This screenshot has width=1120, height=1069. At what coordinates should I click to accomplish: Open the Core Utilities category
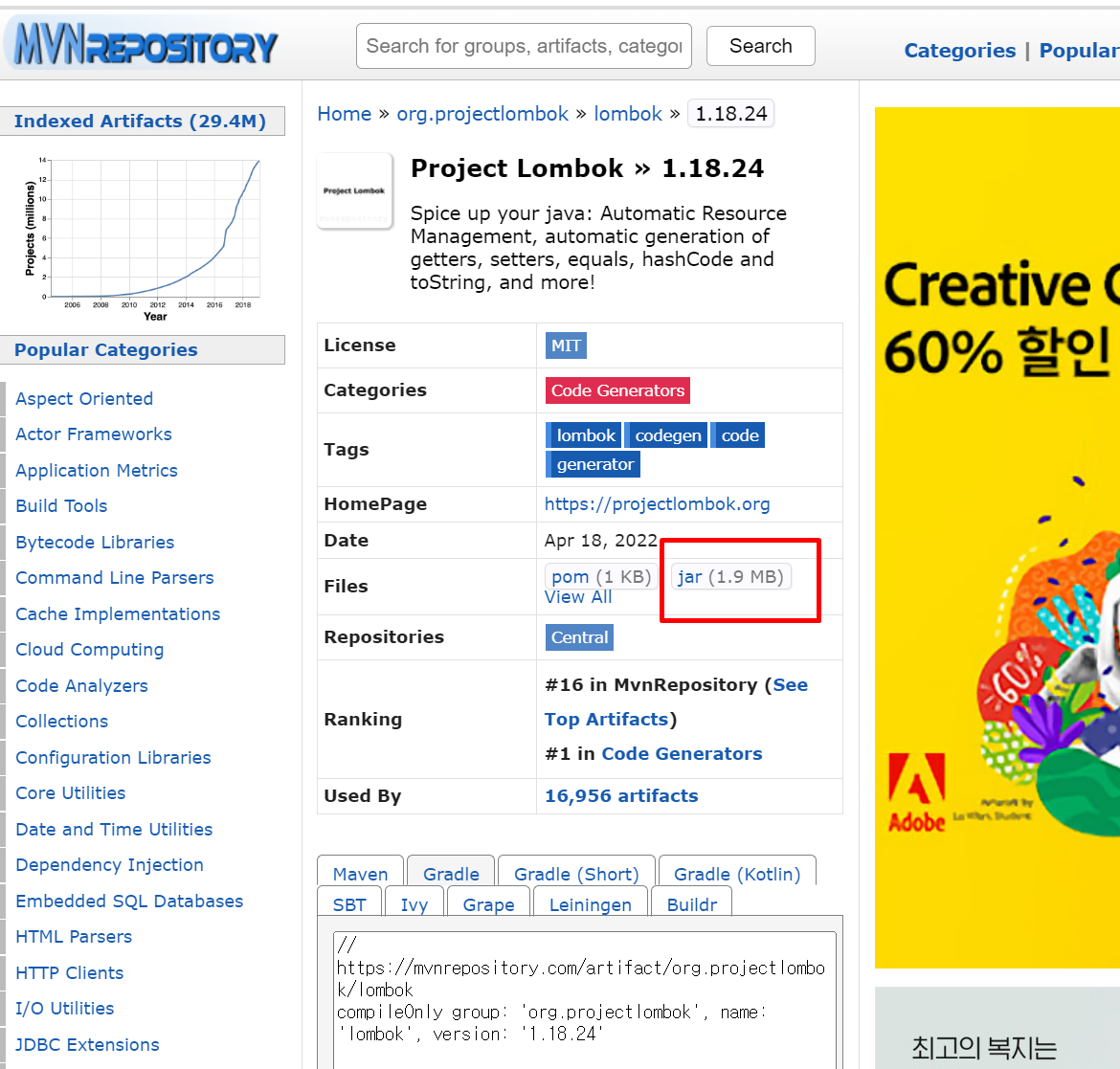click(71, 793)
